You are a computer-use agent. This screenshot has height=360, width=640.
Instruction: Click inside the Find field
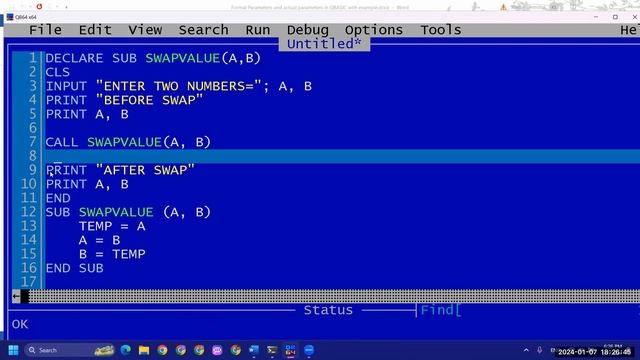pos(547,310)
